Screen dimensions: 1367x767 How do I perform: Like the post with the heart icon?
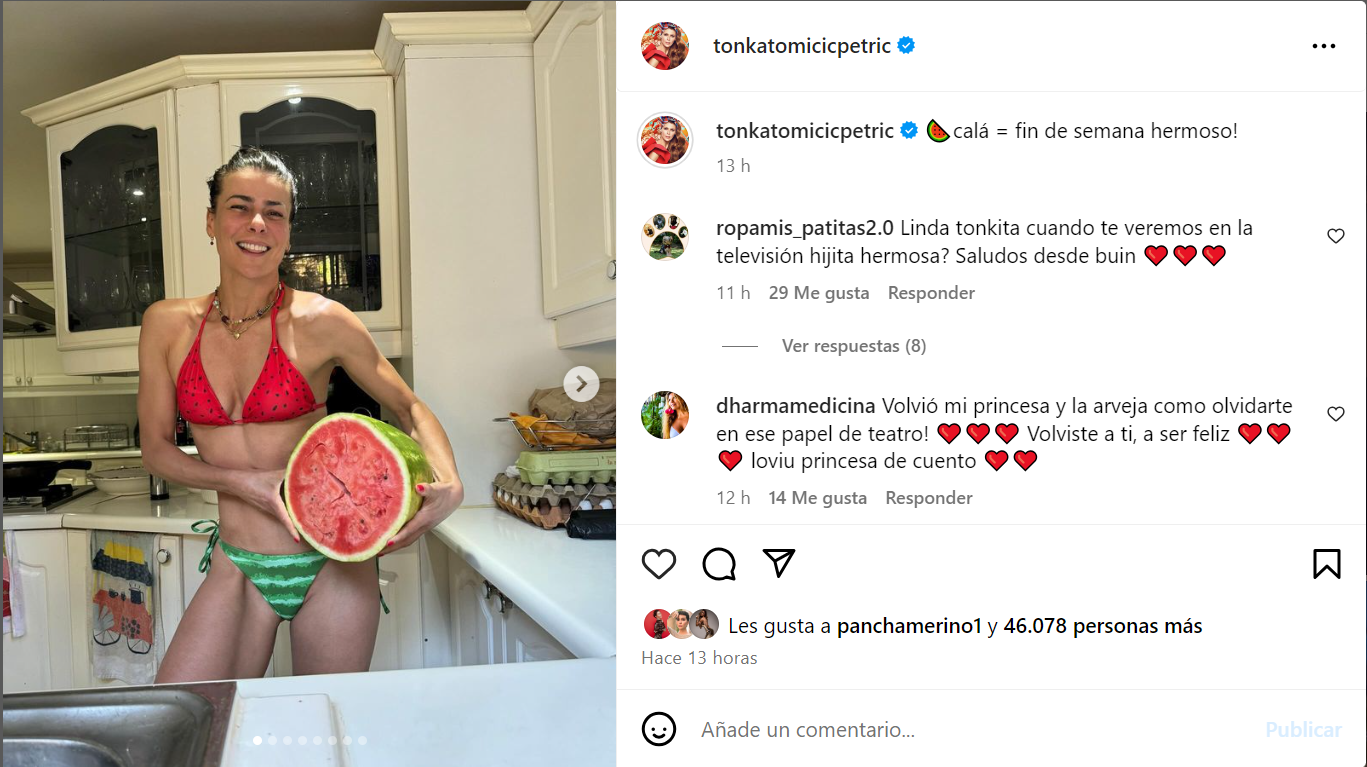659,564
